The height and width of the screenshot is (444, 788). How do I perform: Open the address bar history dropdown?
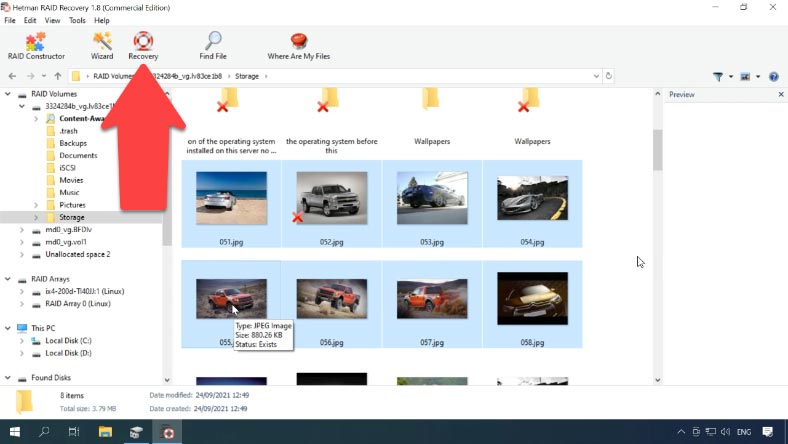[x=596, y=76]
